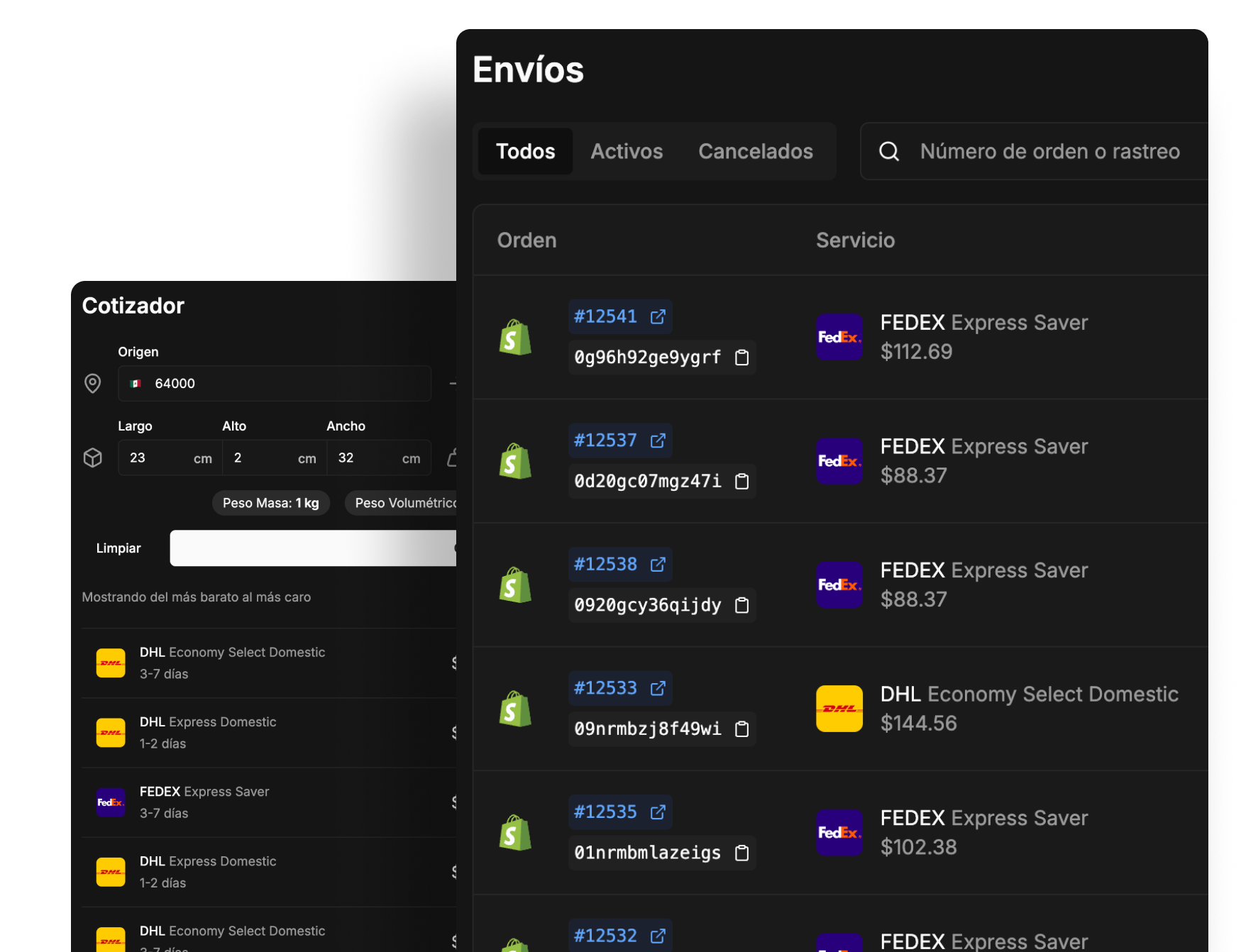
Task: Click Orden column header
Action: pos(527,240)
